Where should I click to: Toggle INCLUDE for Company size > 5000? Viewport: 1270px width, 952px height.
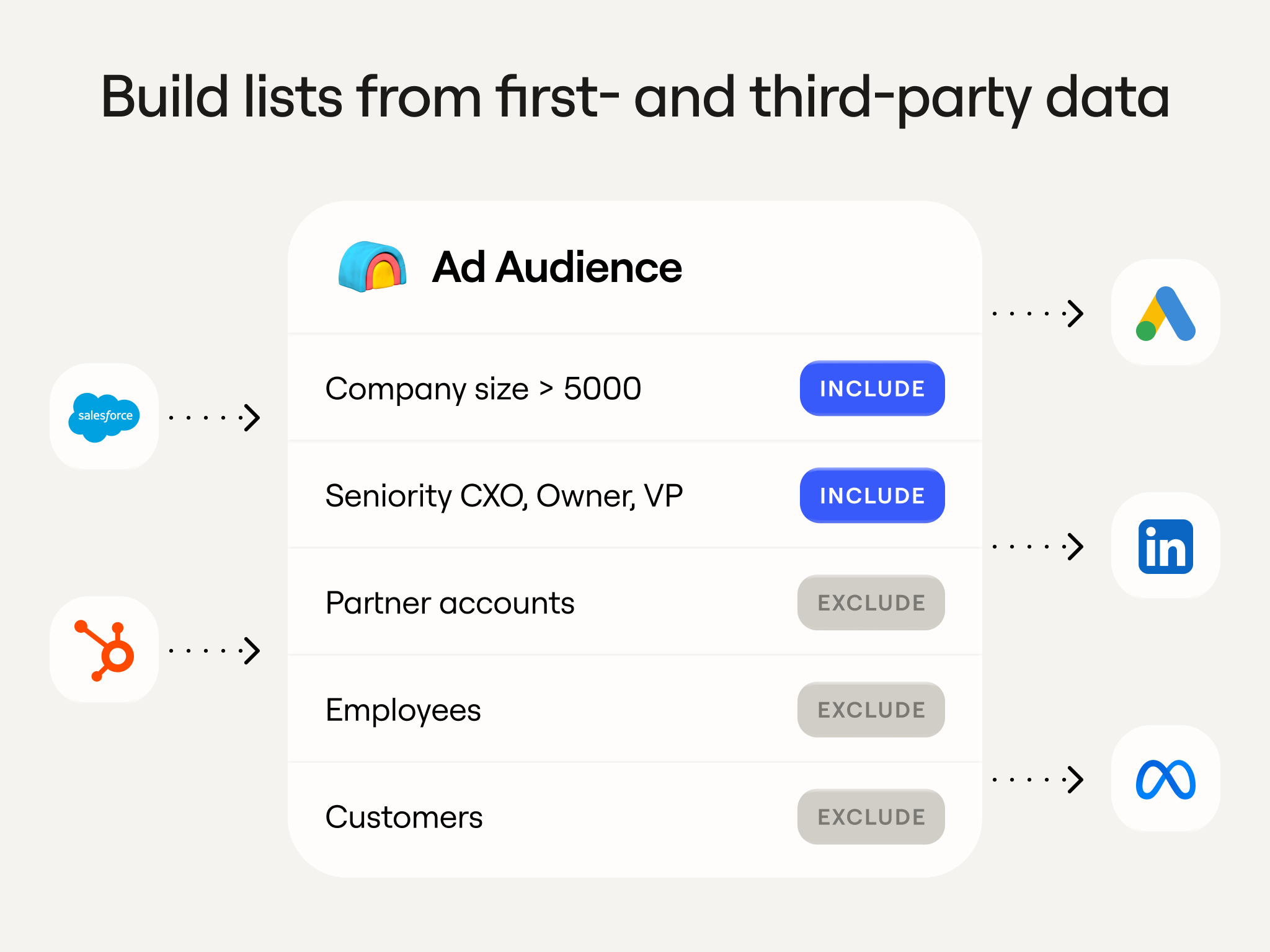click(x=872, y=388)
